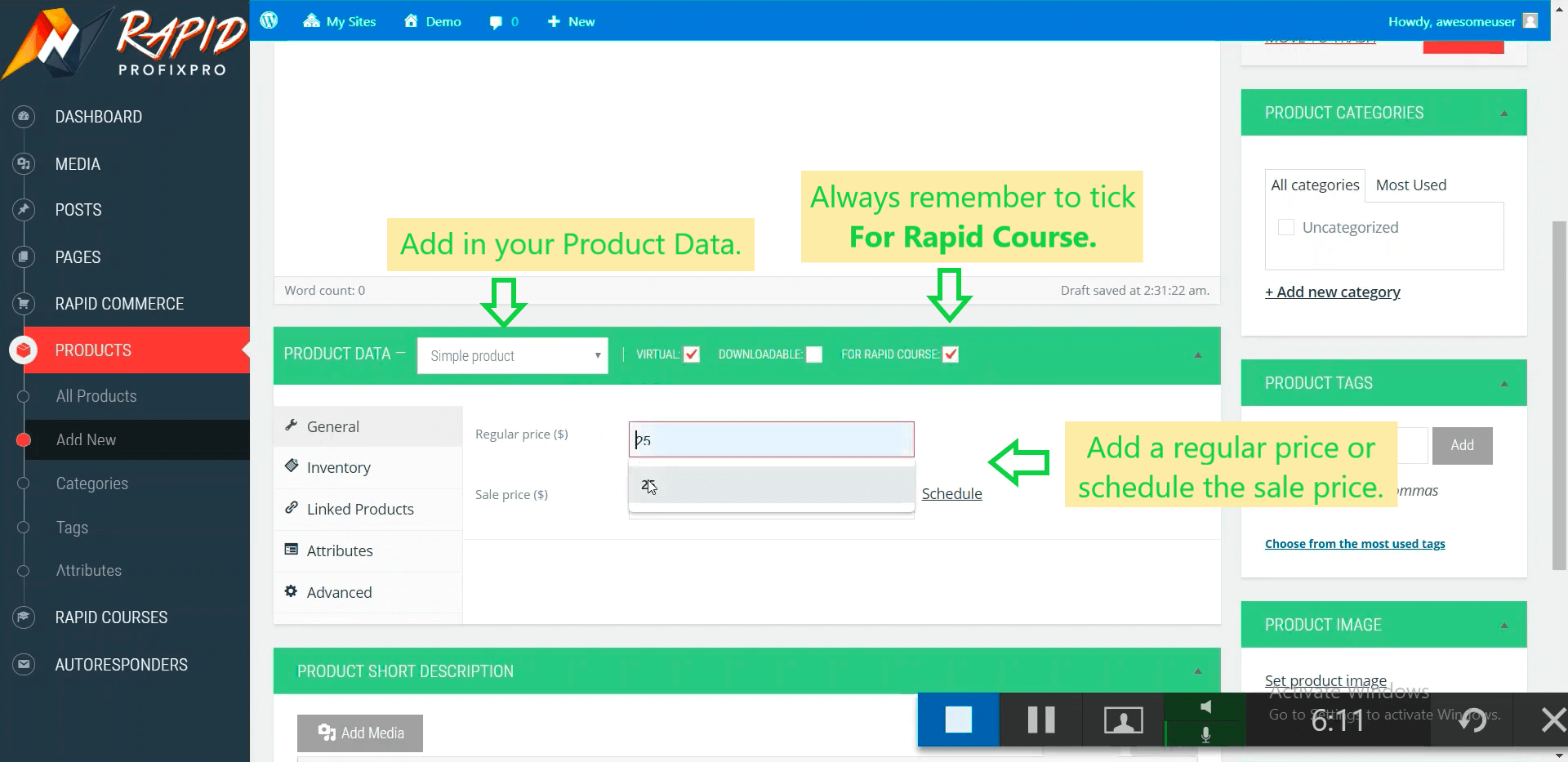Screen dimensions: 1568x762
Task: Open the WordPress logo menu
Action: click(x=269, y=20)
